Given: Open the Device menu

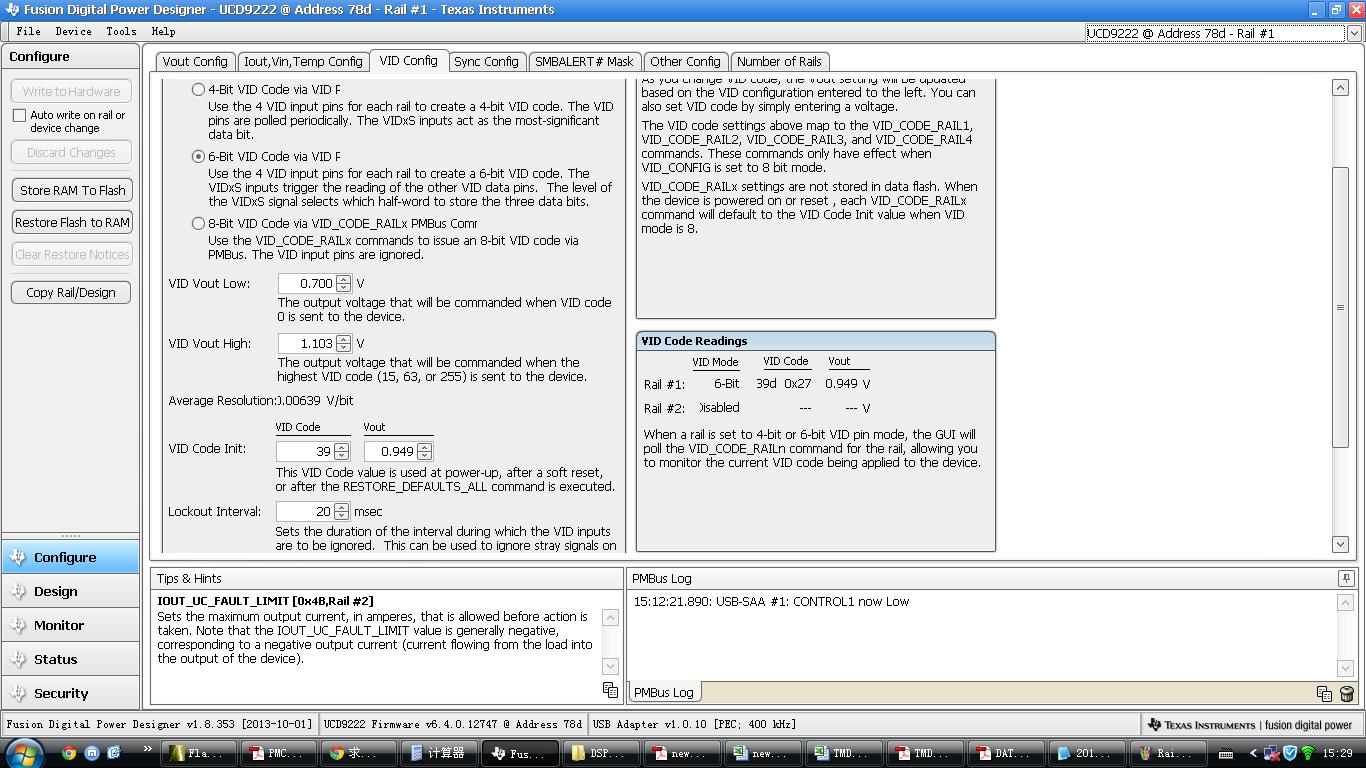Looking at the screenshot, I should [x=73, y=32].
